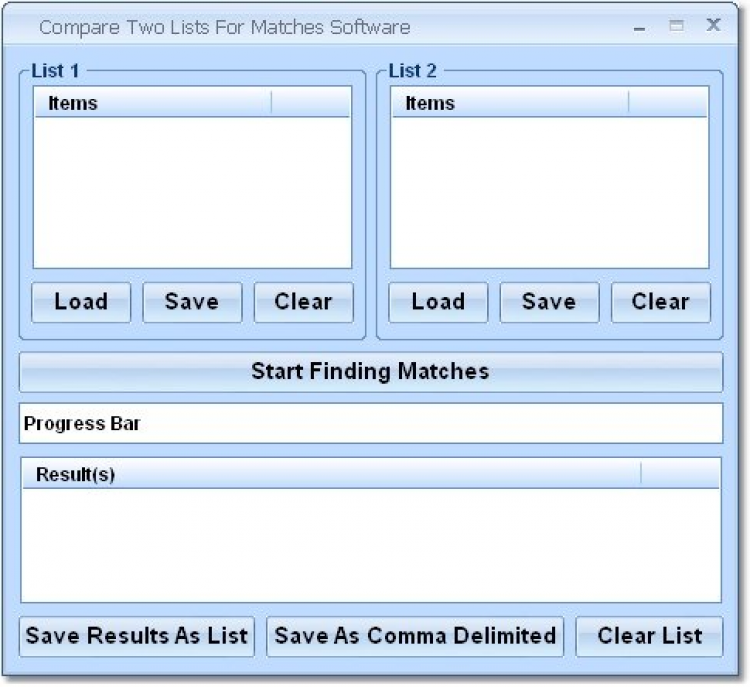Clear the List 1 items

pos(303,302)
